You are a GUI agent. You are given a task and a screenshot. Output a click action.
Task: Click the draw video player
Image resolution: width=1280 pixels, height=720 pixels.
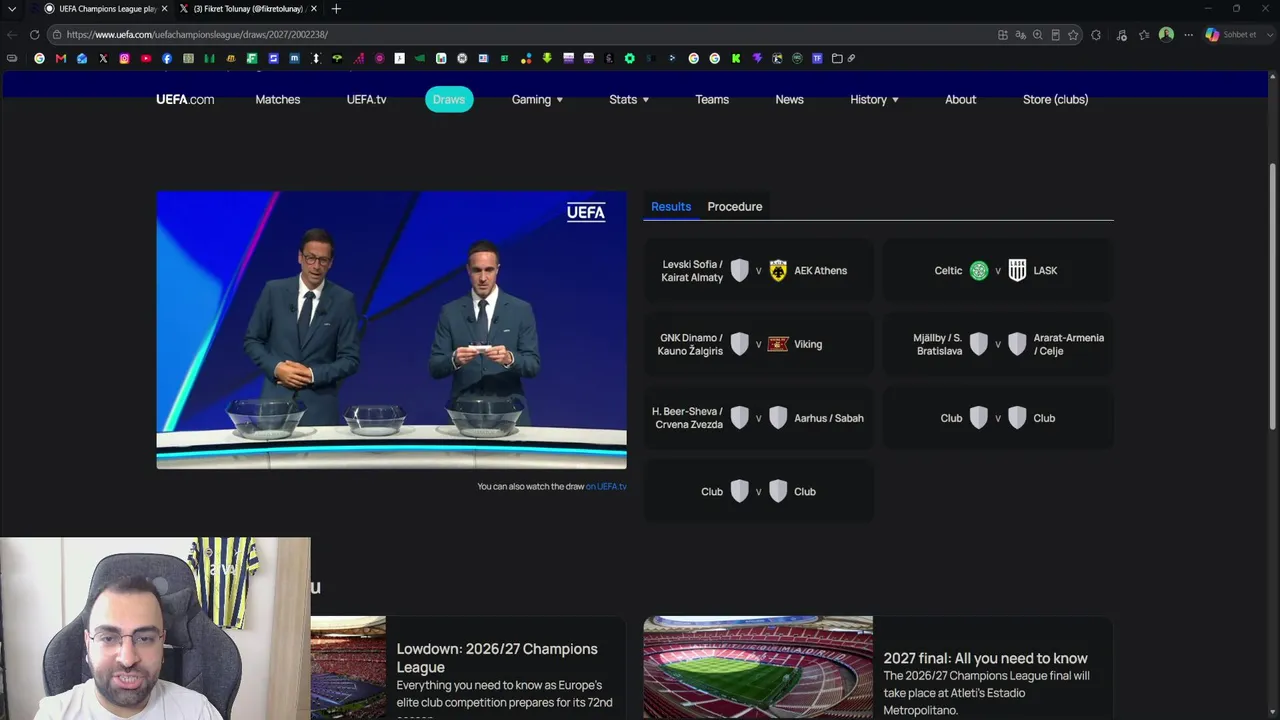click(x=391, y=330)
